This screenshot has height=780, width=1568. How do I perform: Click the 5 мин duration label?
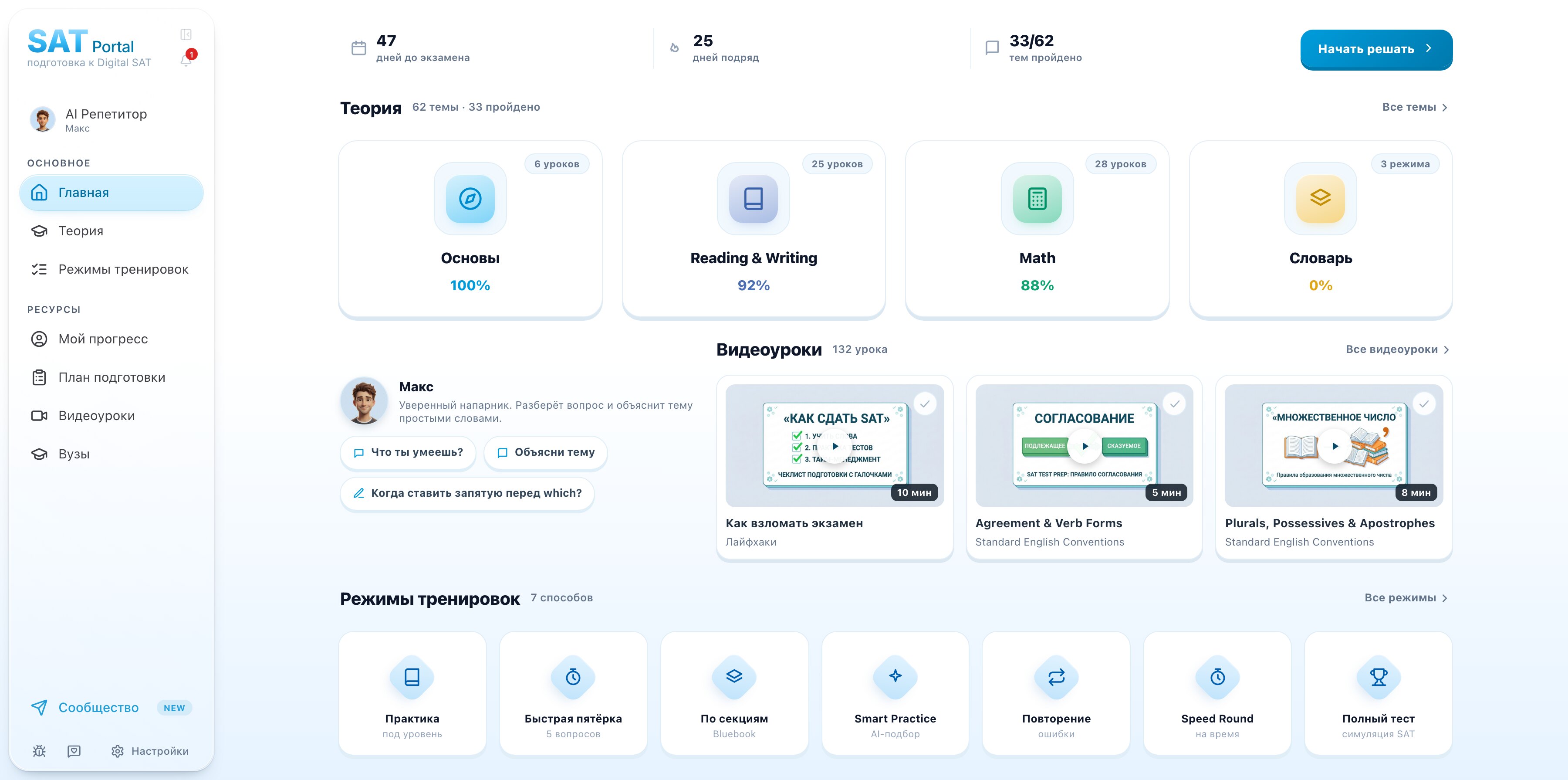pos(1166,492)
